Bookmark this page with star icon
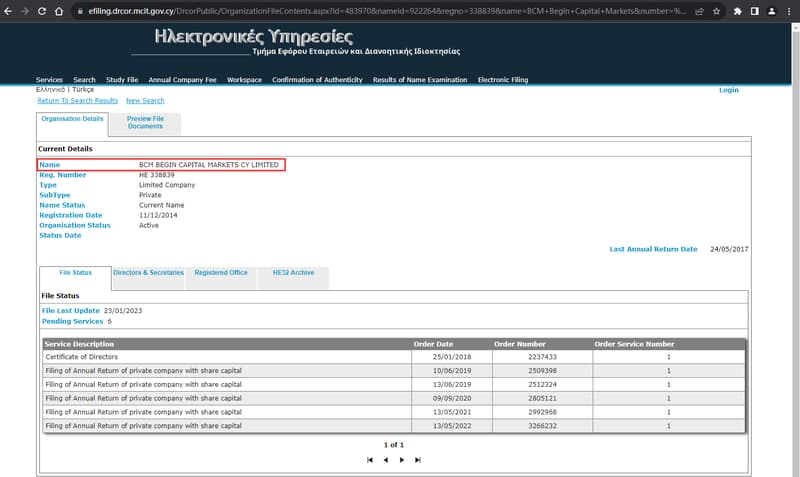 pyautogui.click(x=716, y=11)
